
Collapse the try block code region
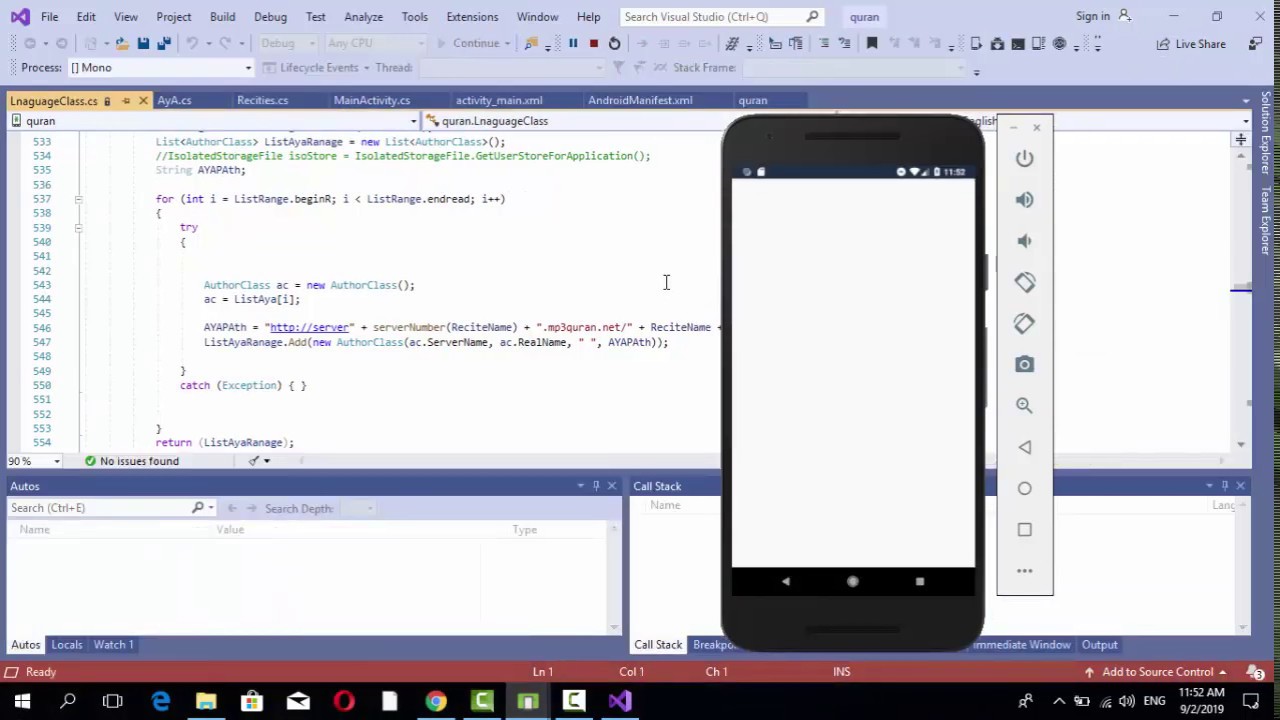[x=78, y=228]
